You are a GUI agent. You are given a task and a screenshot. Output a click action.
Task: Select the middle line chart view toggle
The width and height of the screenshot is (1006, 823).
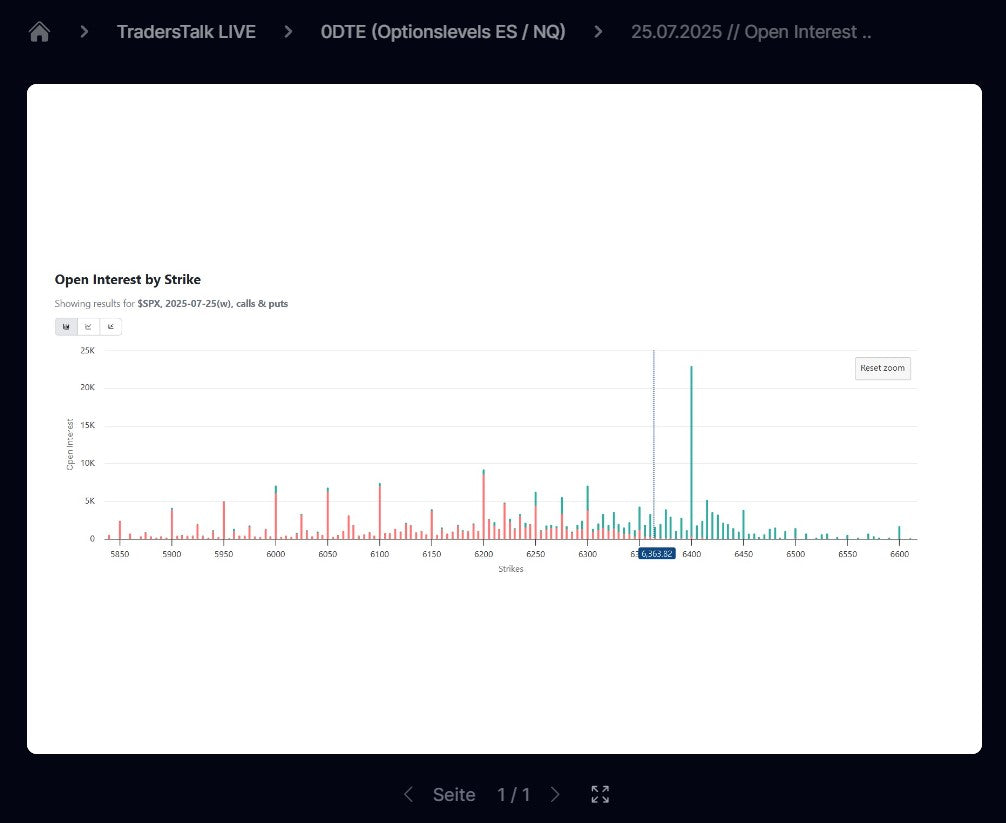pyautogui.click(x=89, y=327)
